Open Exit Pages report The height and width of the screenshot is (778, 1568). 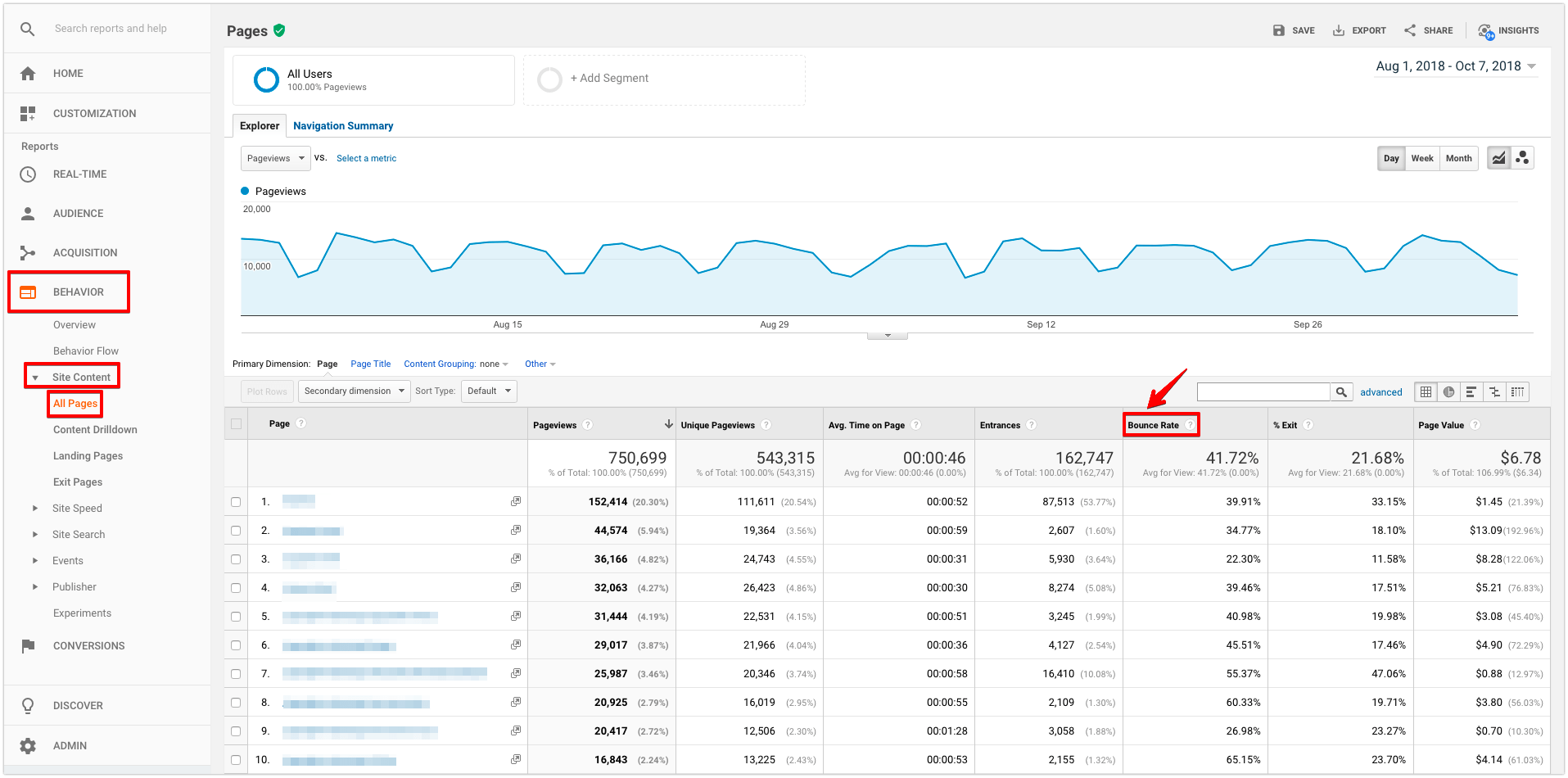78,482
